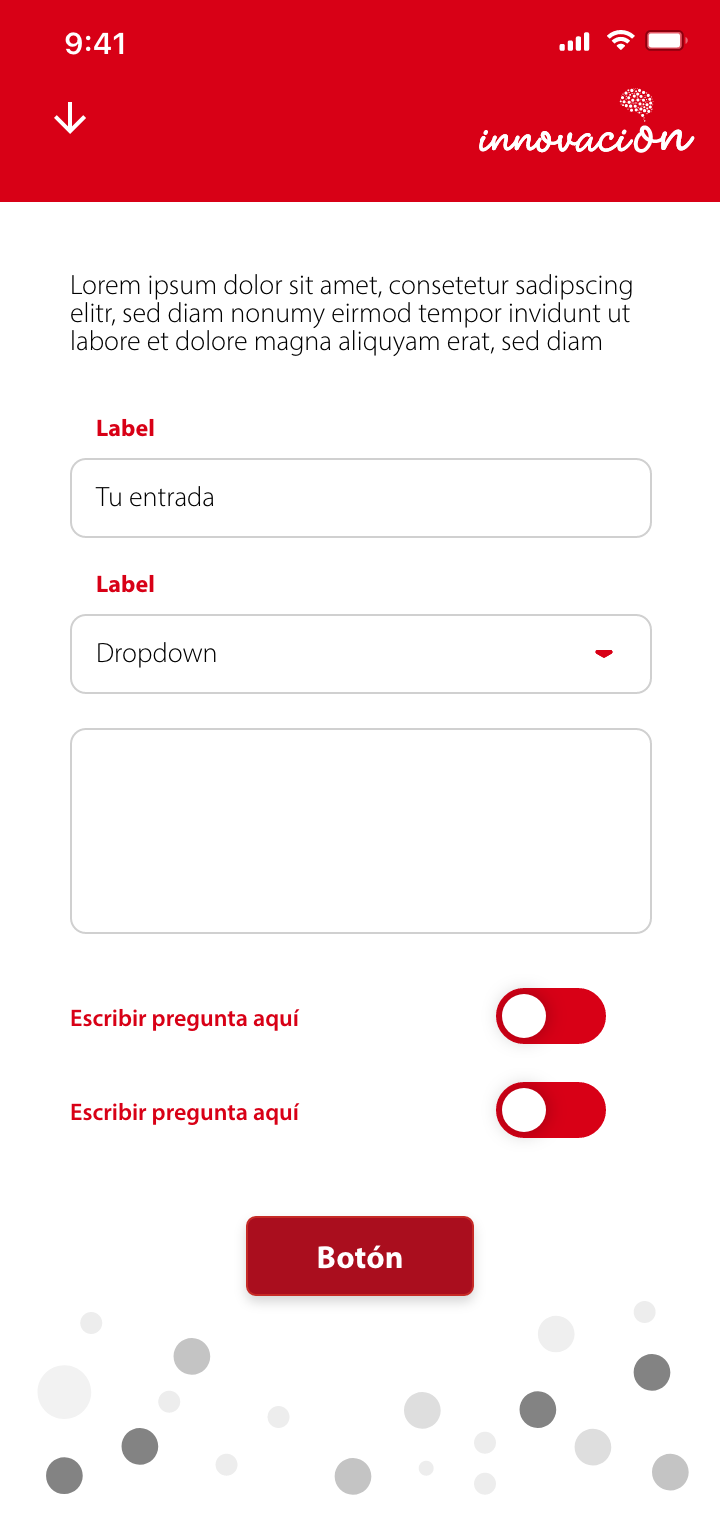Tap the first 'Escribir pregunta aquí' question text
The width and height of the screenshot is (720, 1520).
click(185, 1019)
